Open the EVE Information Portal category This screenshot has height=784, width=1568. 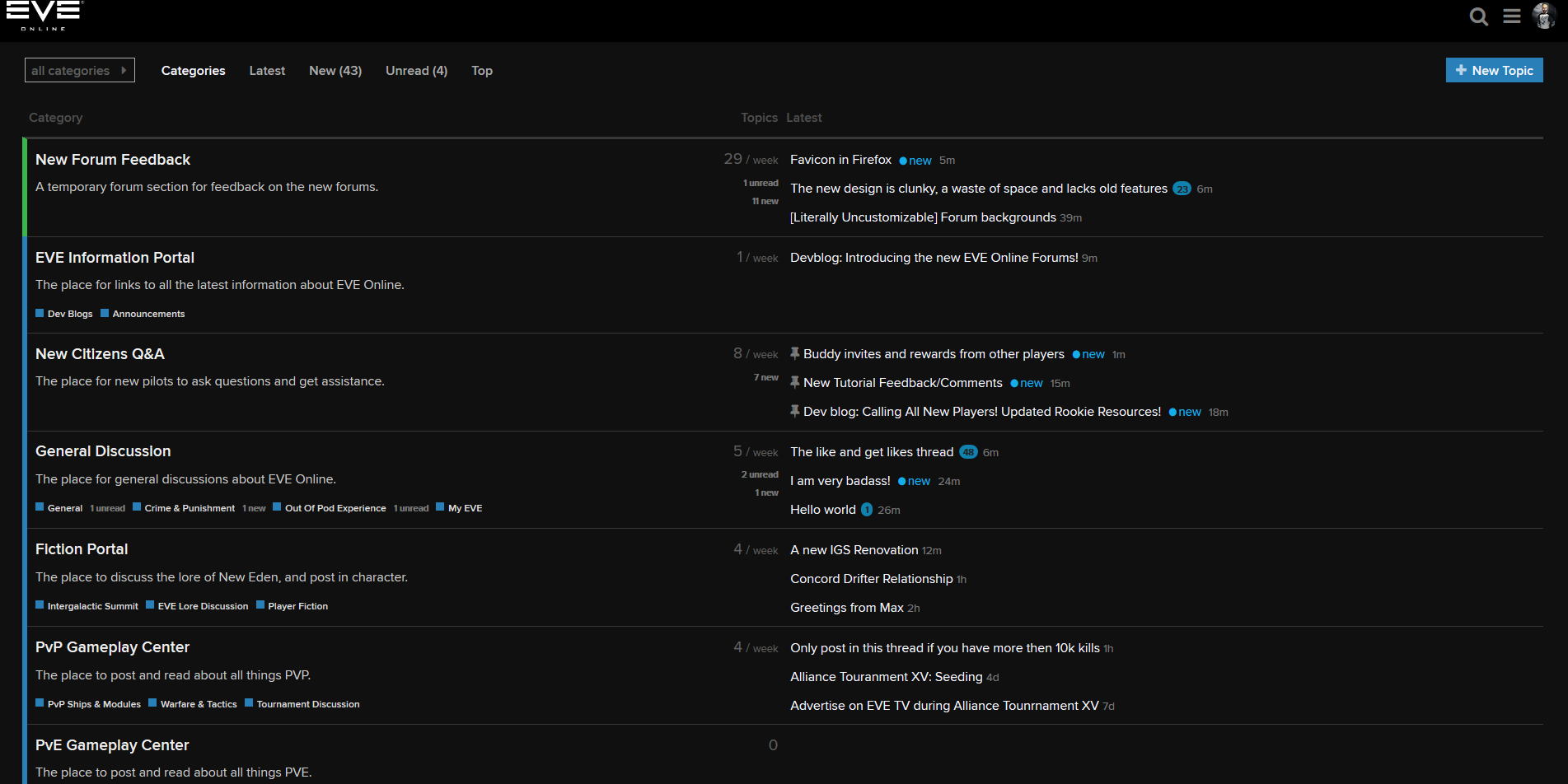pyautogui.click(x=115, y=258)
